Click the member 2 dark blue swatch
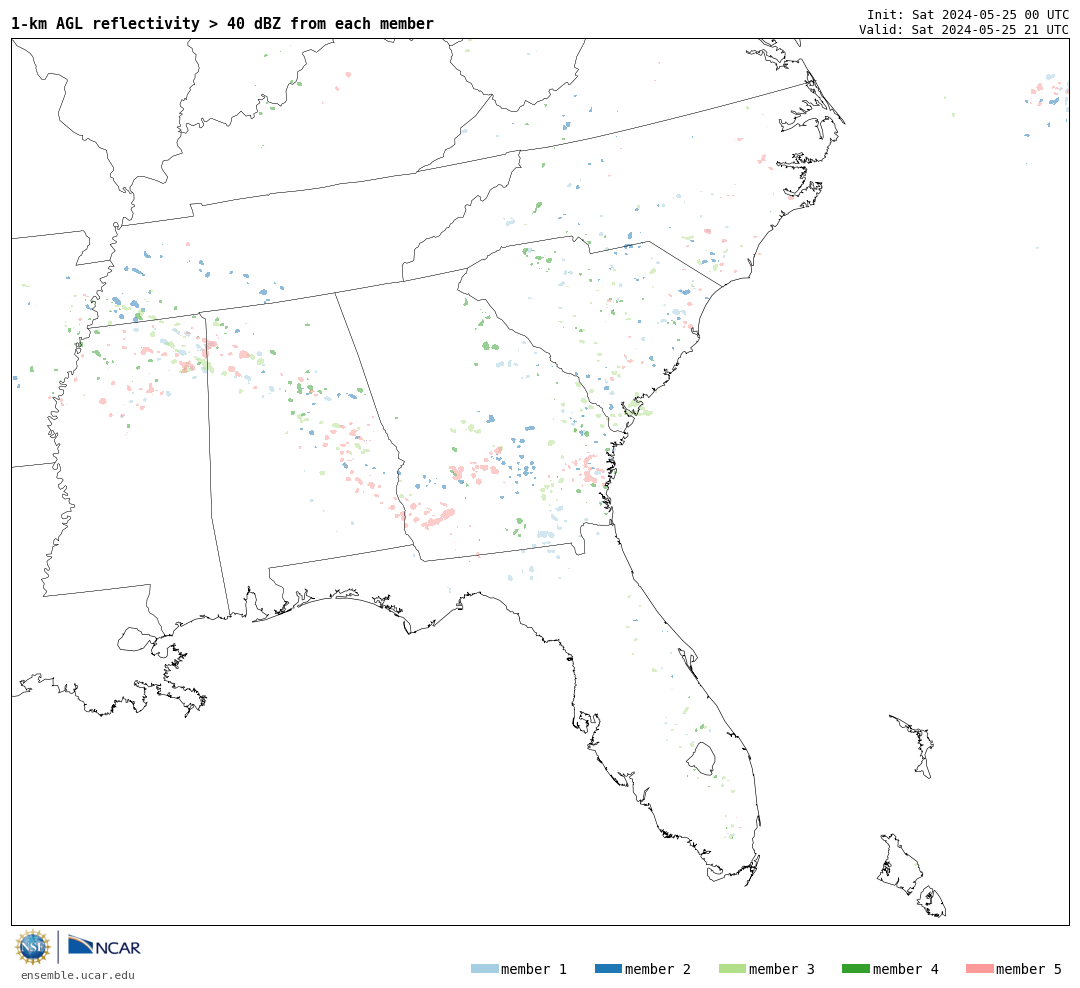This screenshot has height=988, width=1080. click(x=608, y=969)
